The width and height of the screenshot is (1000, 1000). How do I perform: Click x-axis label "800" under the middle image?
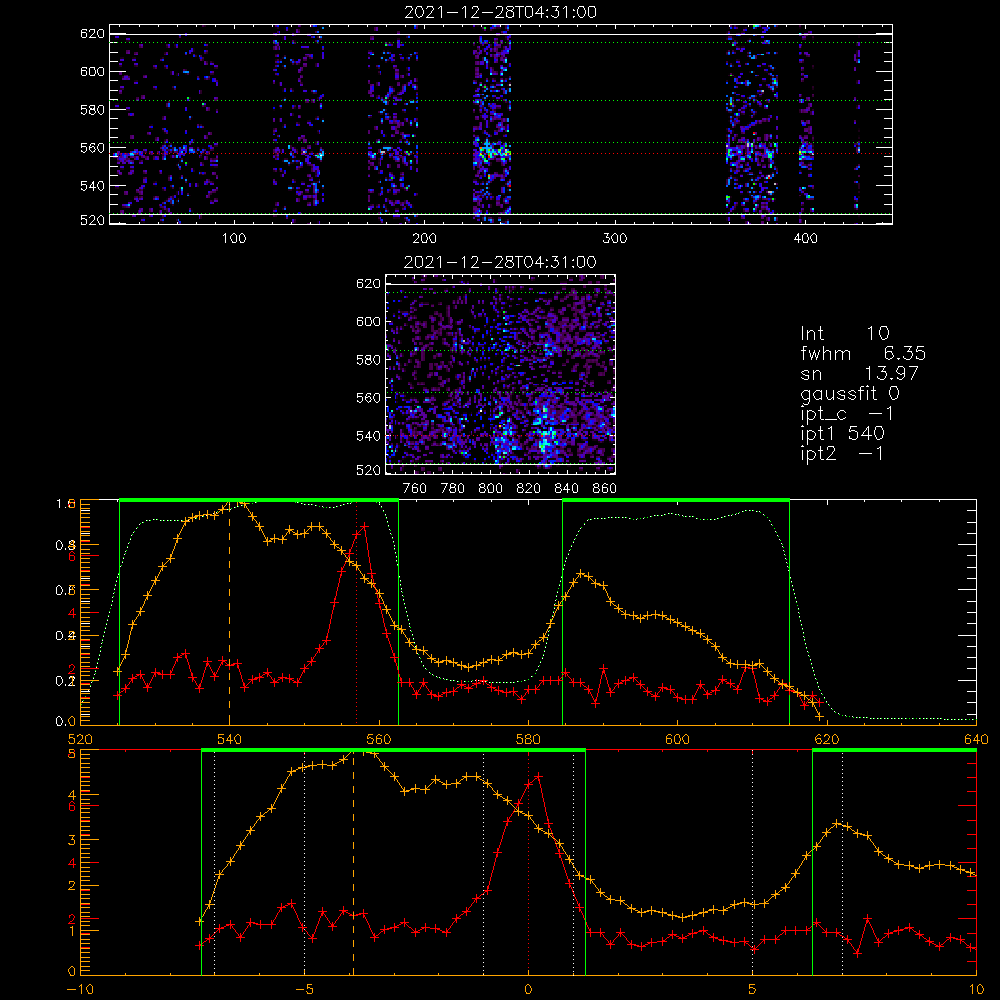pos(490,489)
